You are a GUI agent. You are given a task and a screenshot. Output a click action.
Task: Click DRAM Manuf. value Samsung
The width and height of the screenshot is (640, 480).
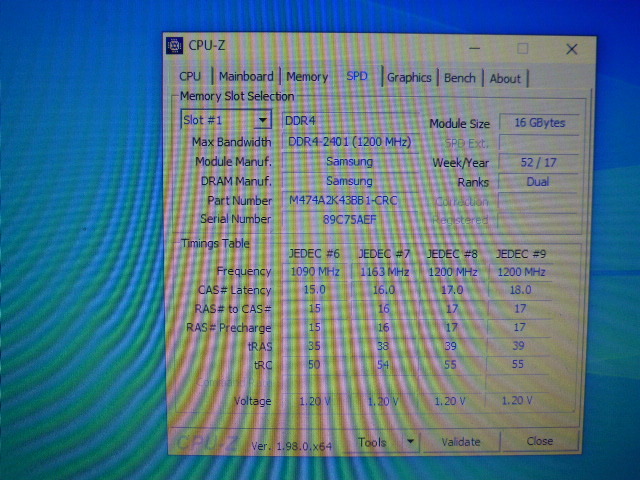click(x=349, y=181)
